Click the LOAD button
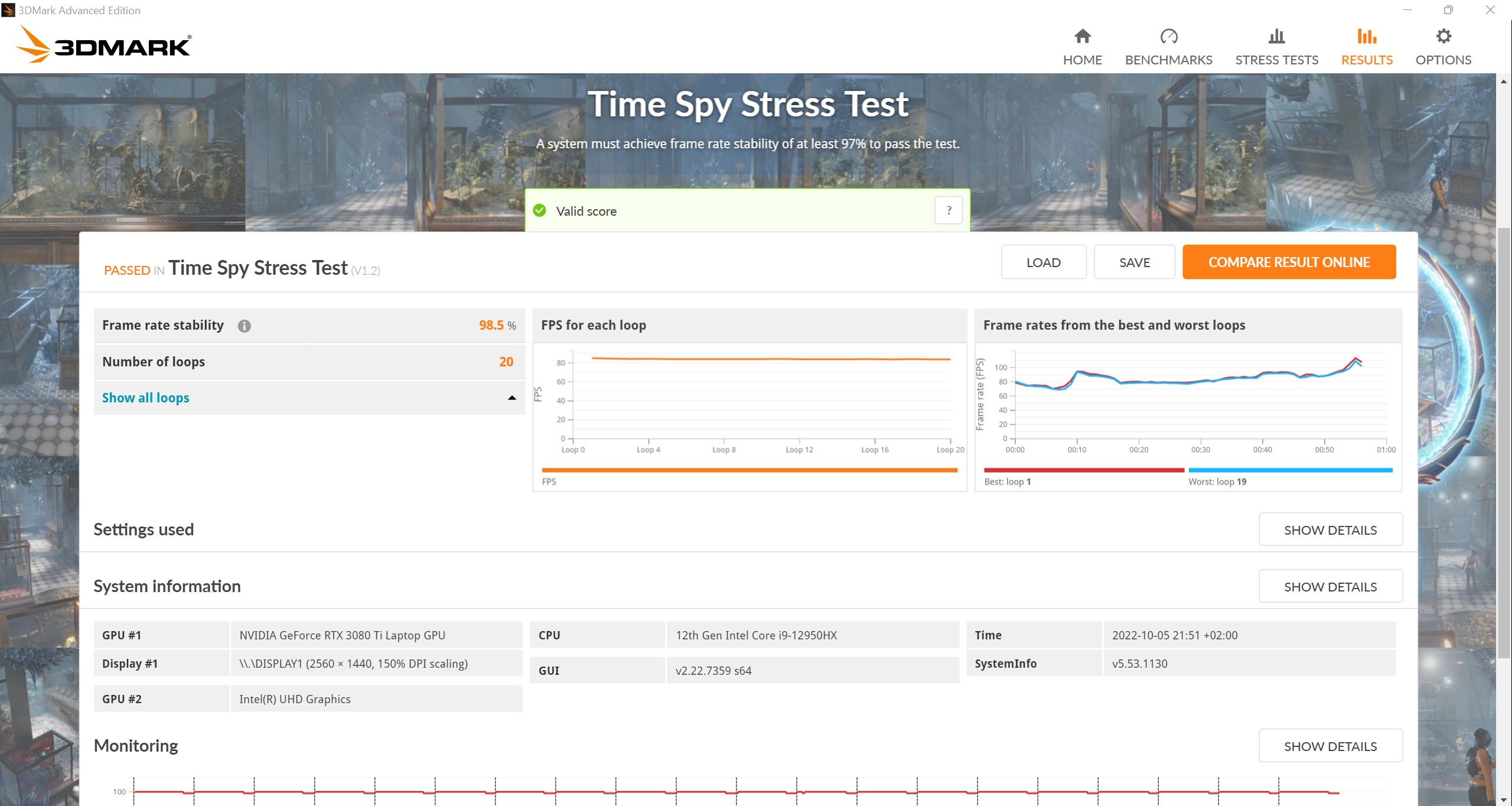Screen dimensions: 1512x806 point(1043,262)
